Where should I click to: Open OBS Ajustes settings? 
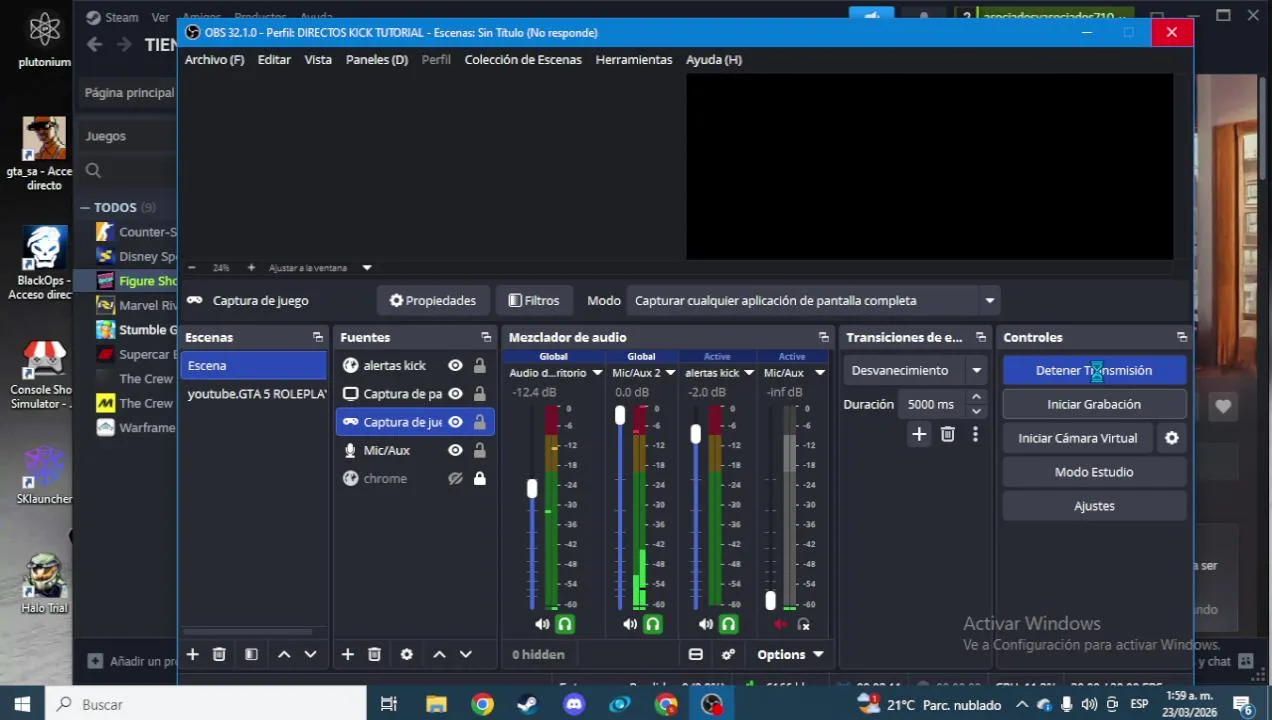point(1094,506)
